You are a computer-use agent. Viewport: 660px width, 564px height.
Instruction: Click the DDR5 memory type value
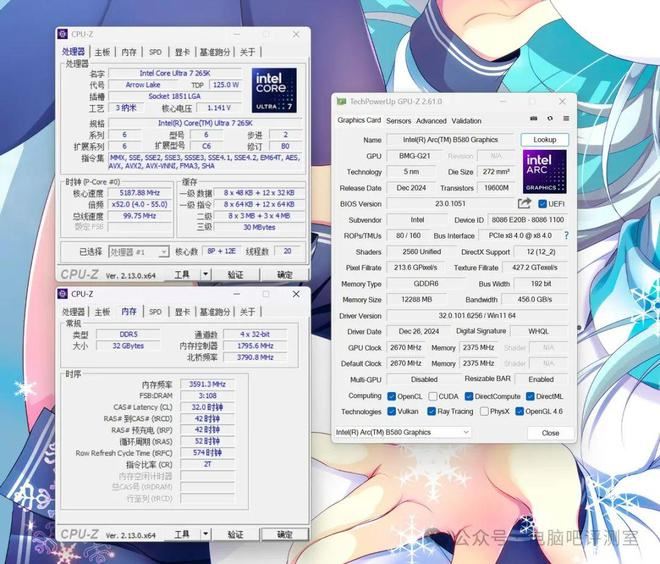click(x=128, y=334)
